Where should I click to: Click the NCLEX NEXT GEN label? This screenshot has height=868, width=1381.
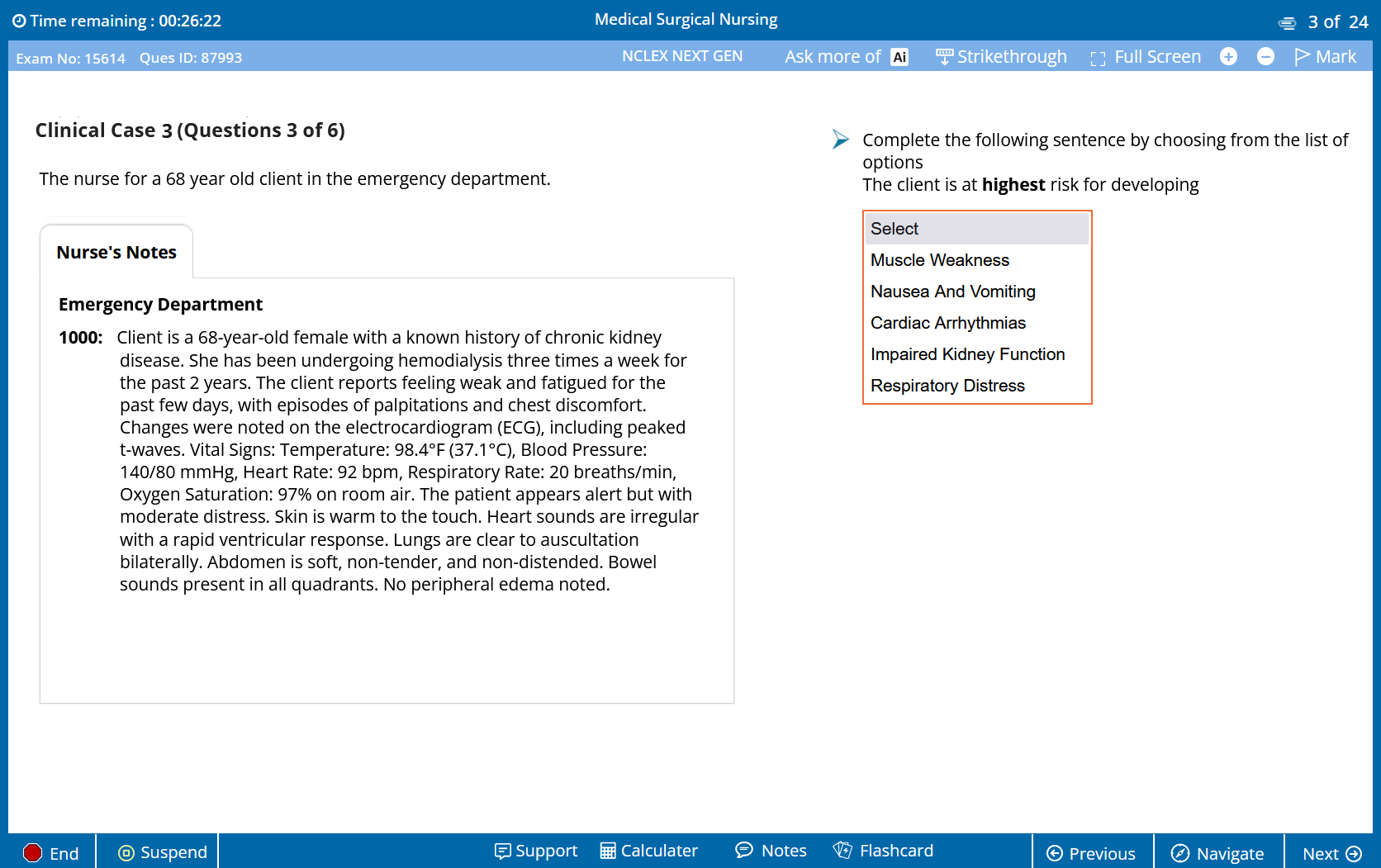tap(682, 56)
